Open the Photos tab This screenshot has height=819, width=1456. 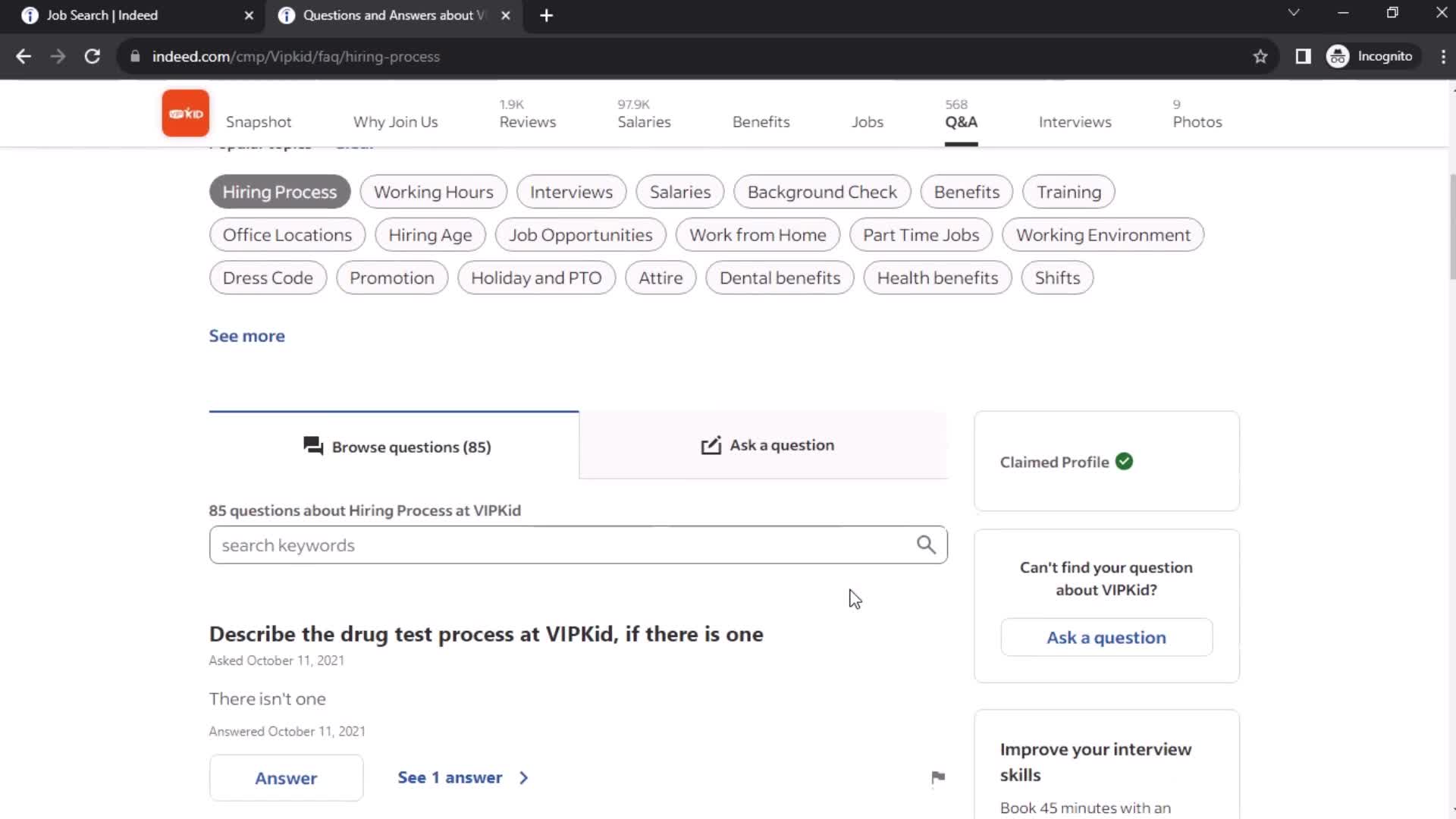point(1197,115)
